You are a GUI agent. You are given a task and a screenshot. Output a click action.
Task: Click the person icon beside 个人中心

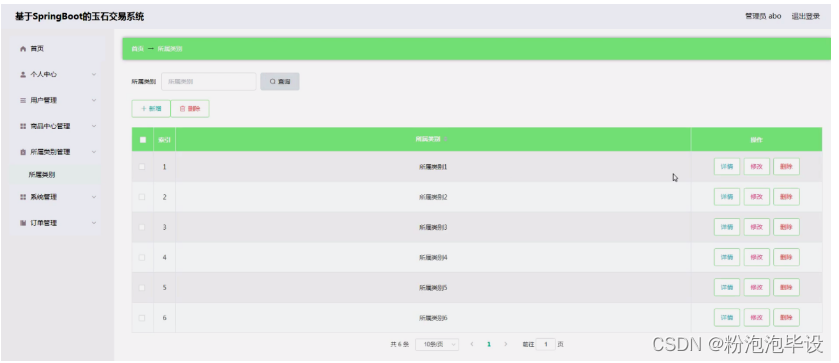pyautogui.click(x=23, y=74)
